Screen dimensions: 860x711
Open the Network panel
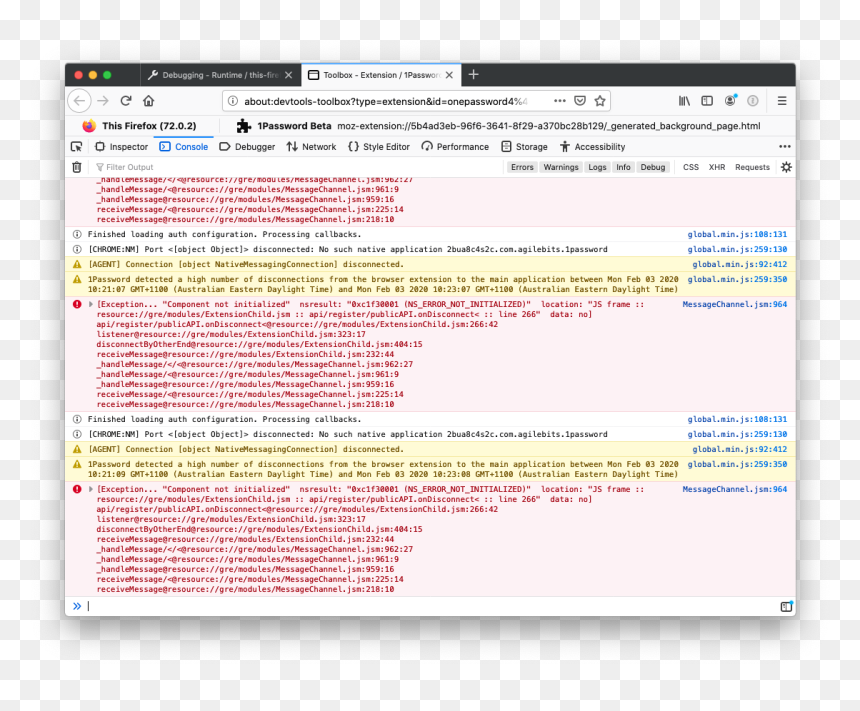311,146
